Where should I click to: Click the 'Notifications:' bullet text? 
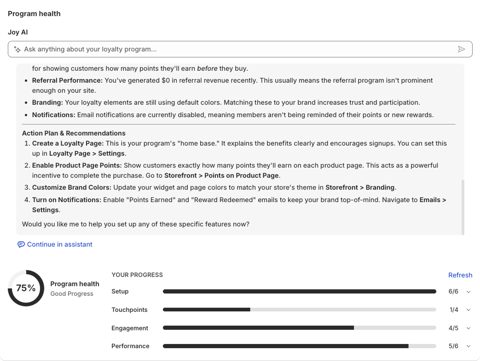point(54,115)
